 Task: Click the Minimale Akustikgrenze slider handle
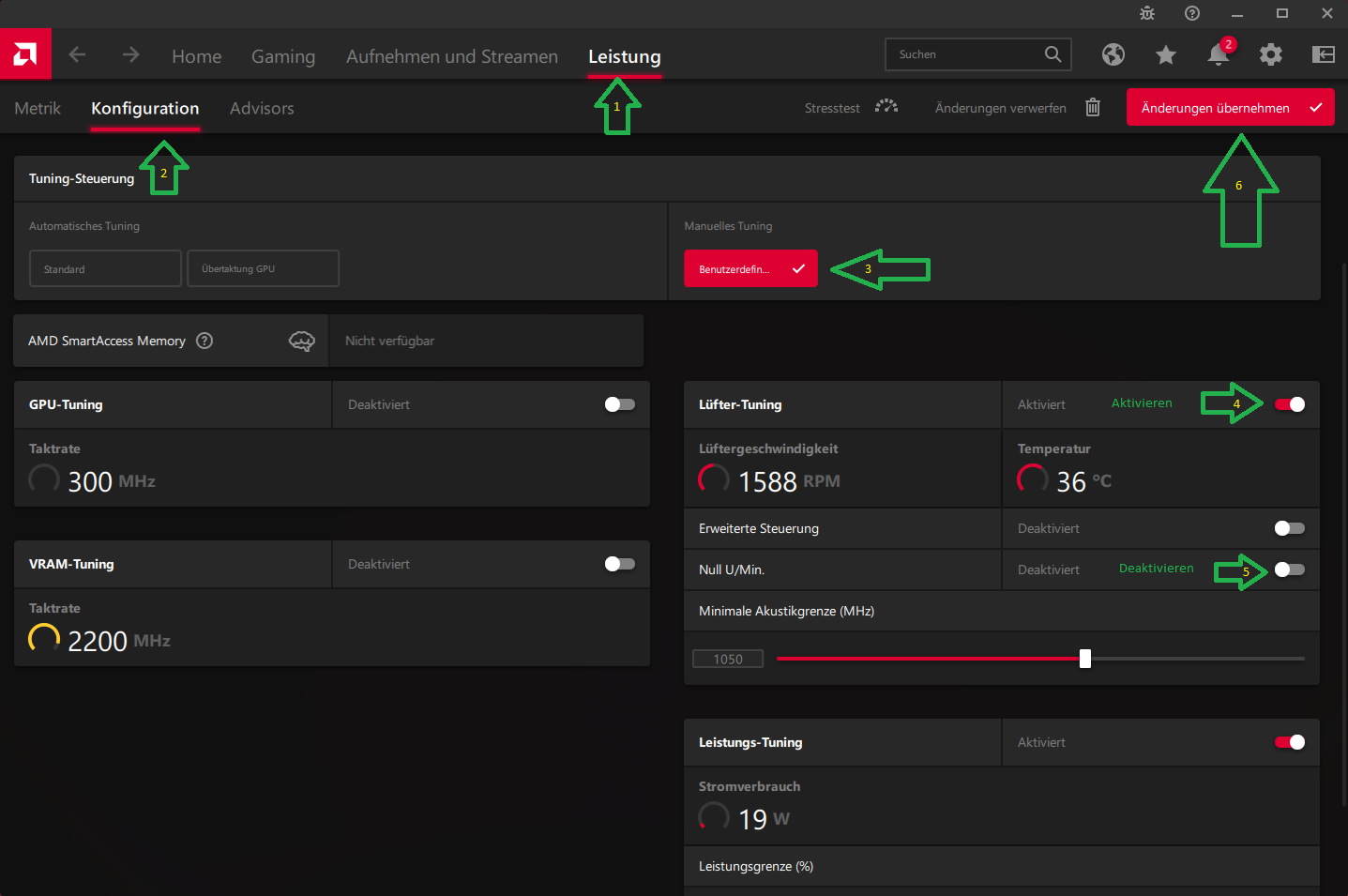1085,659
